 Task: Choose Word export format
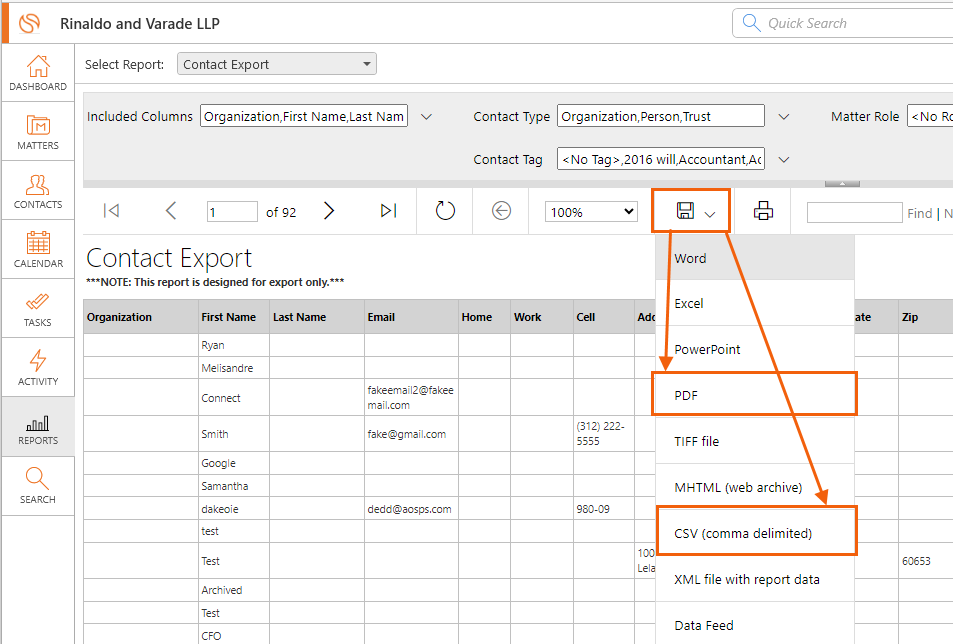point(755,258)
